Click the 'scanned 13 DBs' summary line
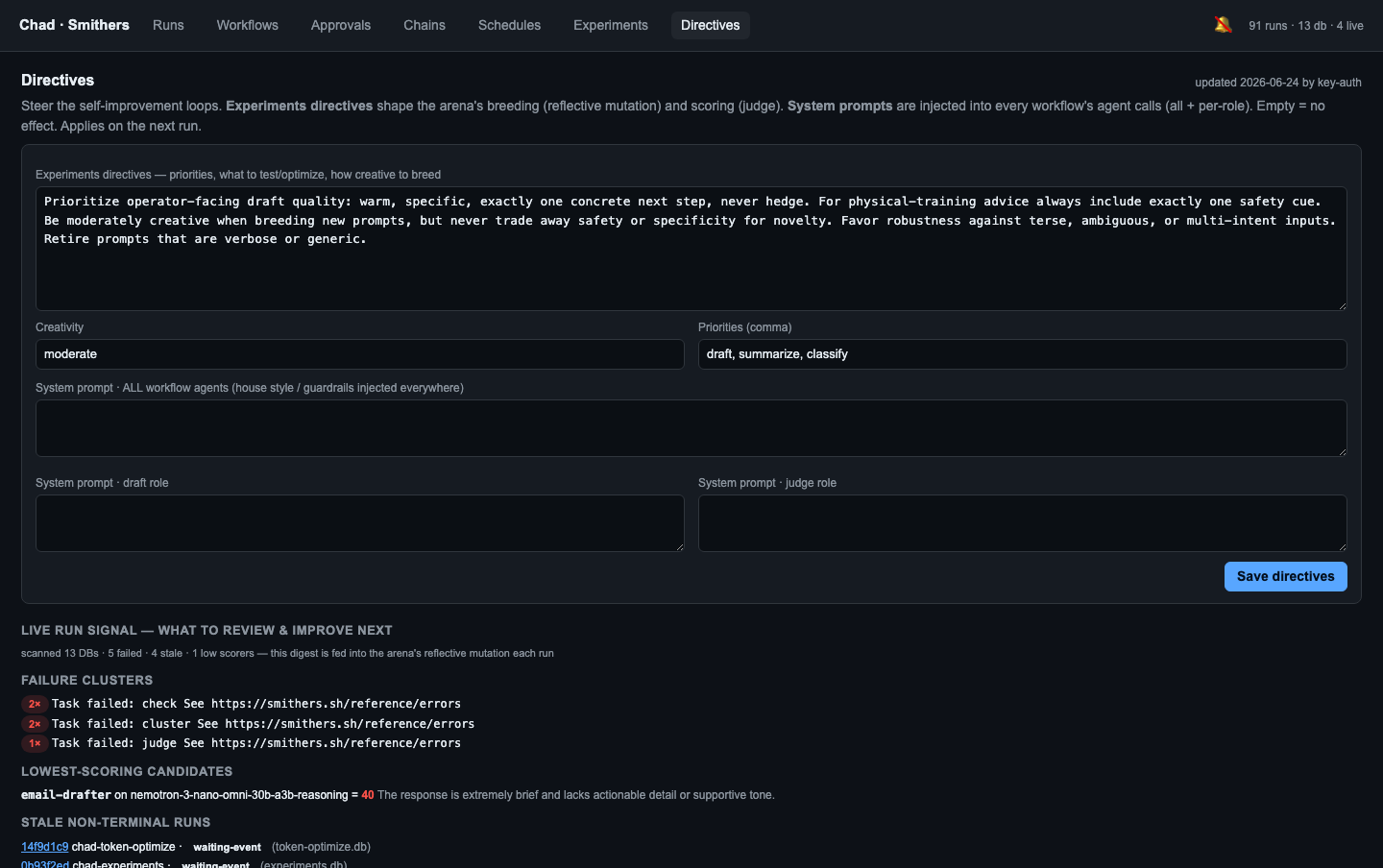Screen dimensions: 1383x868 click(287, 653)
